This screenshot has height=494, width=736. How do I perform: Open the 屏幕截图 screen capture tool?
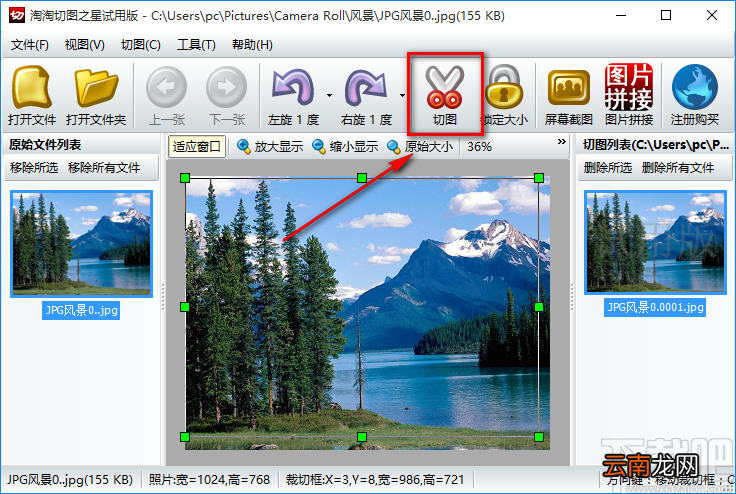pos(568,96)
